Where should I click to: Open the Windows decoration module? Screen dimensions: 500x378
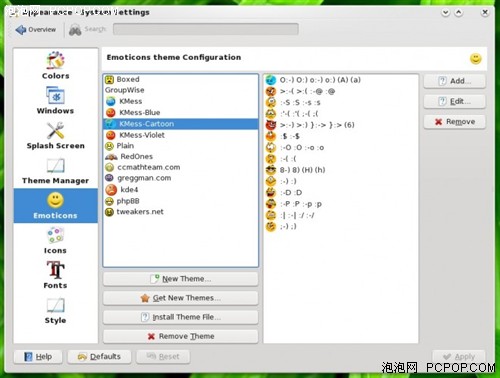55,100
